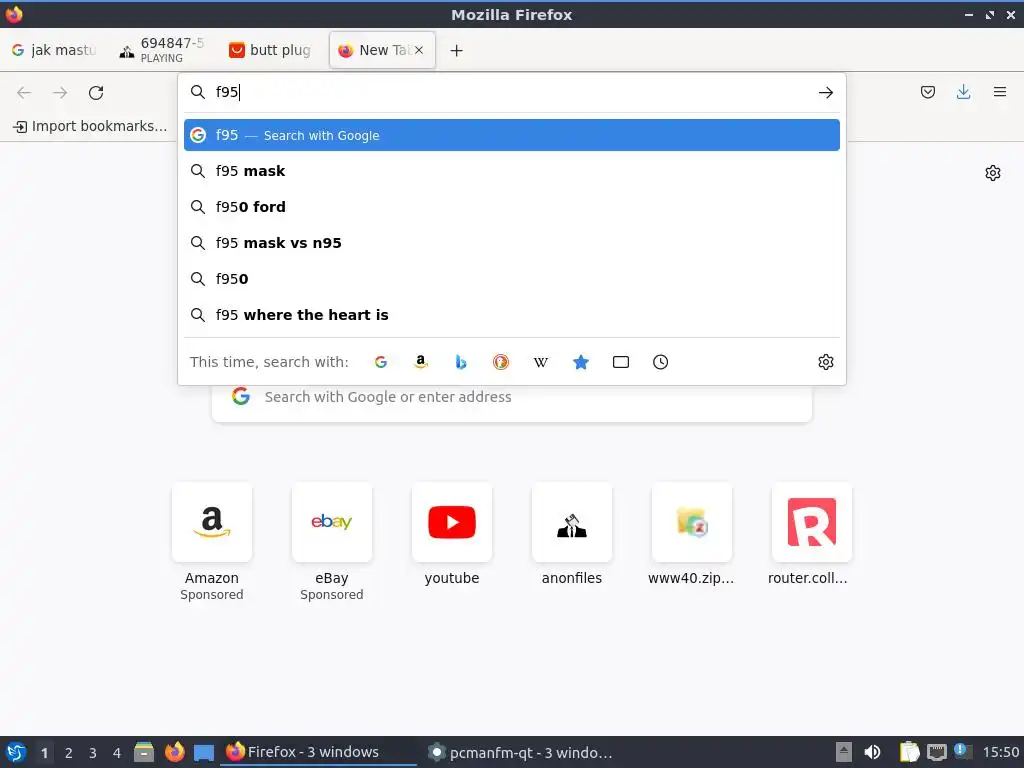Open the network tray icon
This screenshot has width=1024, height=768.
click(x=936, y=752)
